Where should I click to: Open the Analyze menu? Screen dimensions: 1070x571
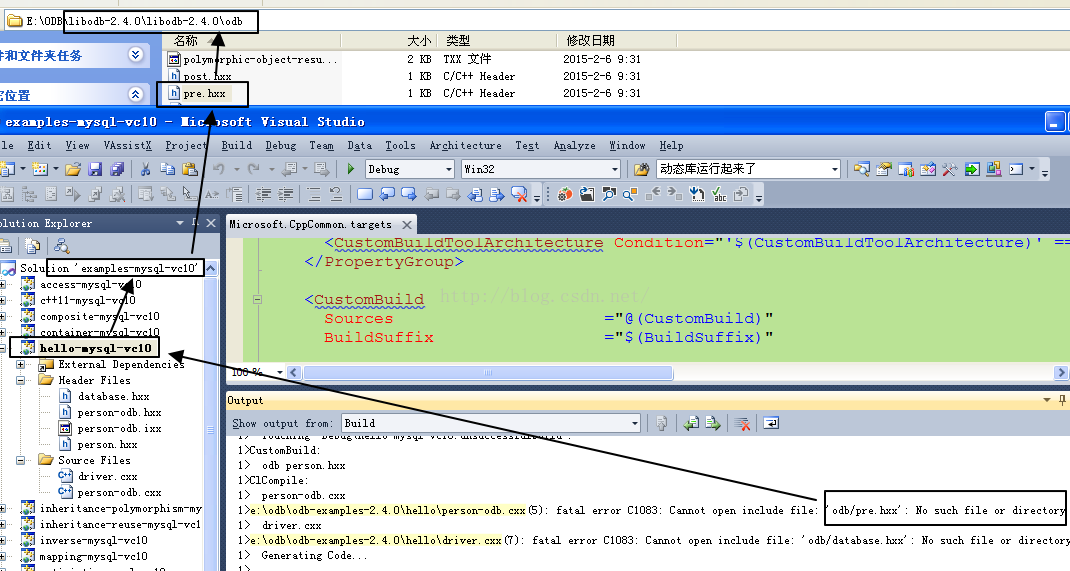(574, 145)
